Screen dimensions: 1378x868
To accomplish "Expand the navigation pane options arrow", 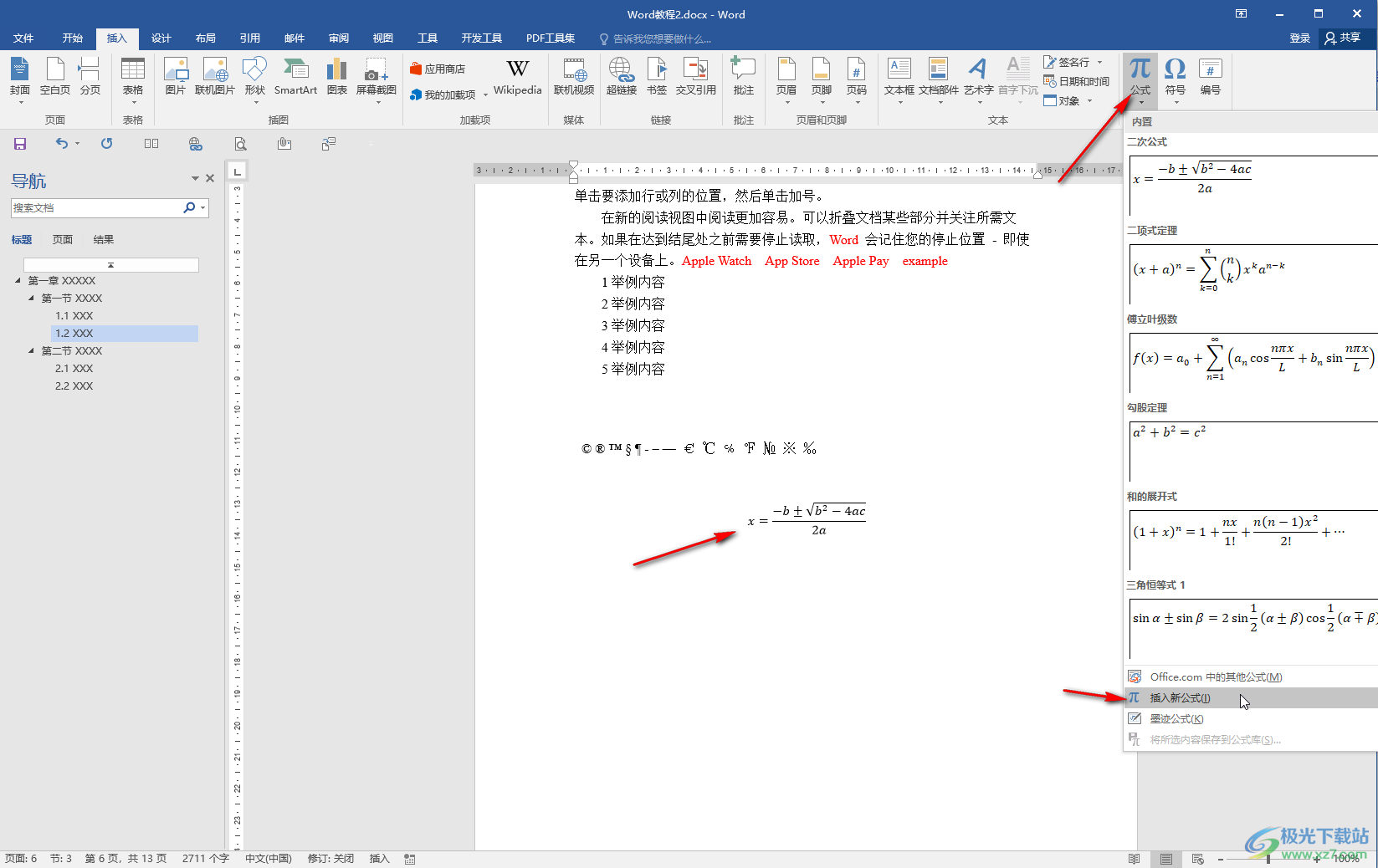I will coord(195,178).
